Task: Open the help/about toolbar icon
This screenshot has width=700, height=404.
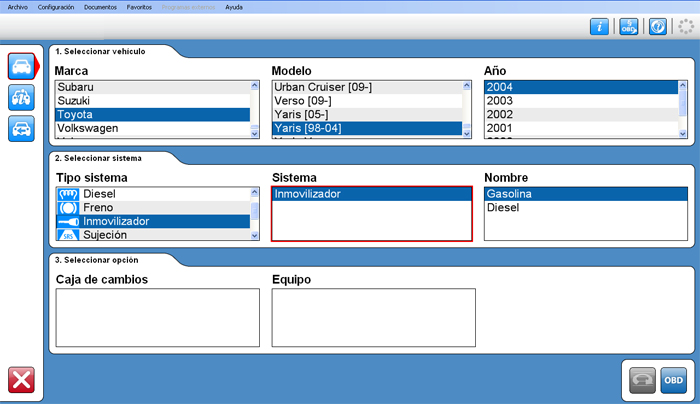Action: pyautogui.click(x=657, y=27)
